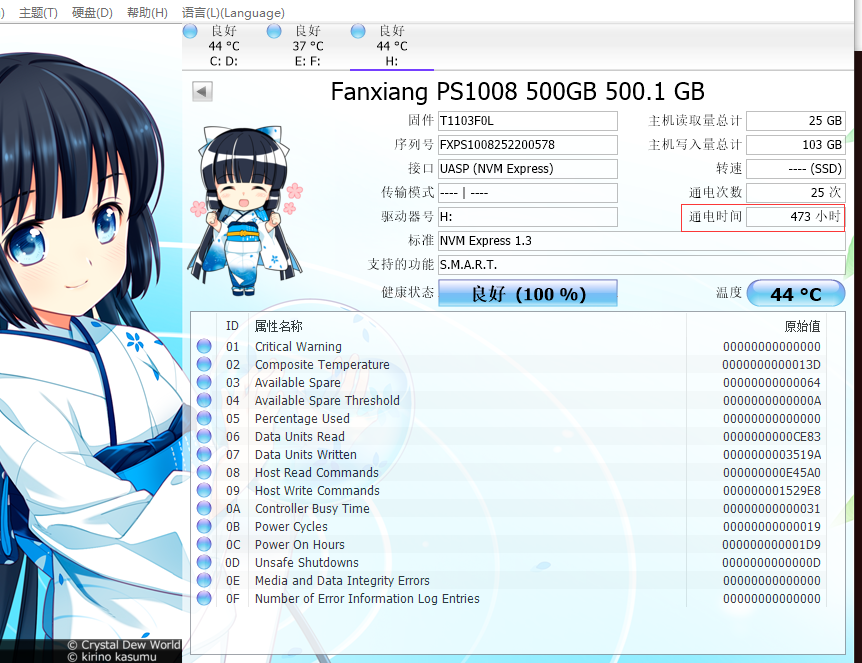Click status icon for Media and Data Integrity Errors
The image size is (862, 663).
(204, 580)
